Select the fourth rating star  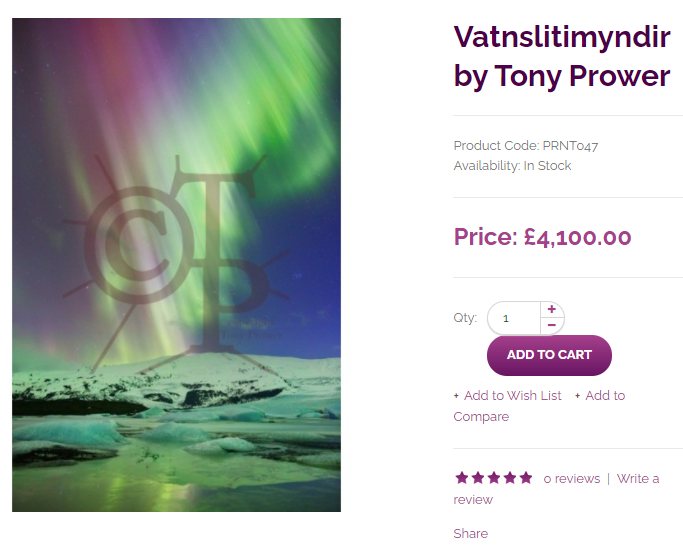click(x=510, y=478)
